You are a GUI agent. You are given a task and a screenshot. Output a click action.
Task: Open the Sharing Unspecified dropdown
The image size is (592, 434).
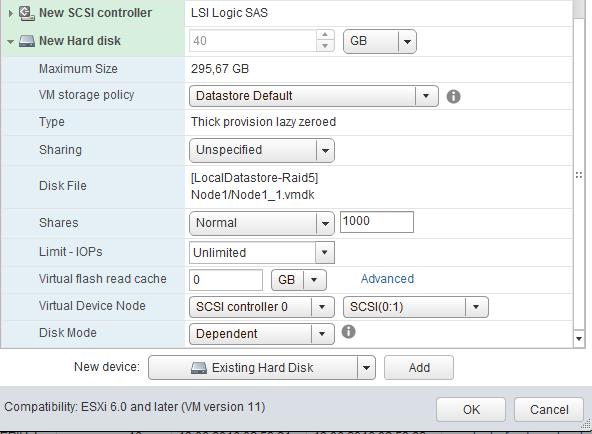pos(262,150)
